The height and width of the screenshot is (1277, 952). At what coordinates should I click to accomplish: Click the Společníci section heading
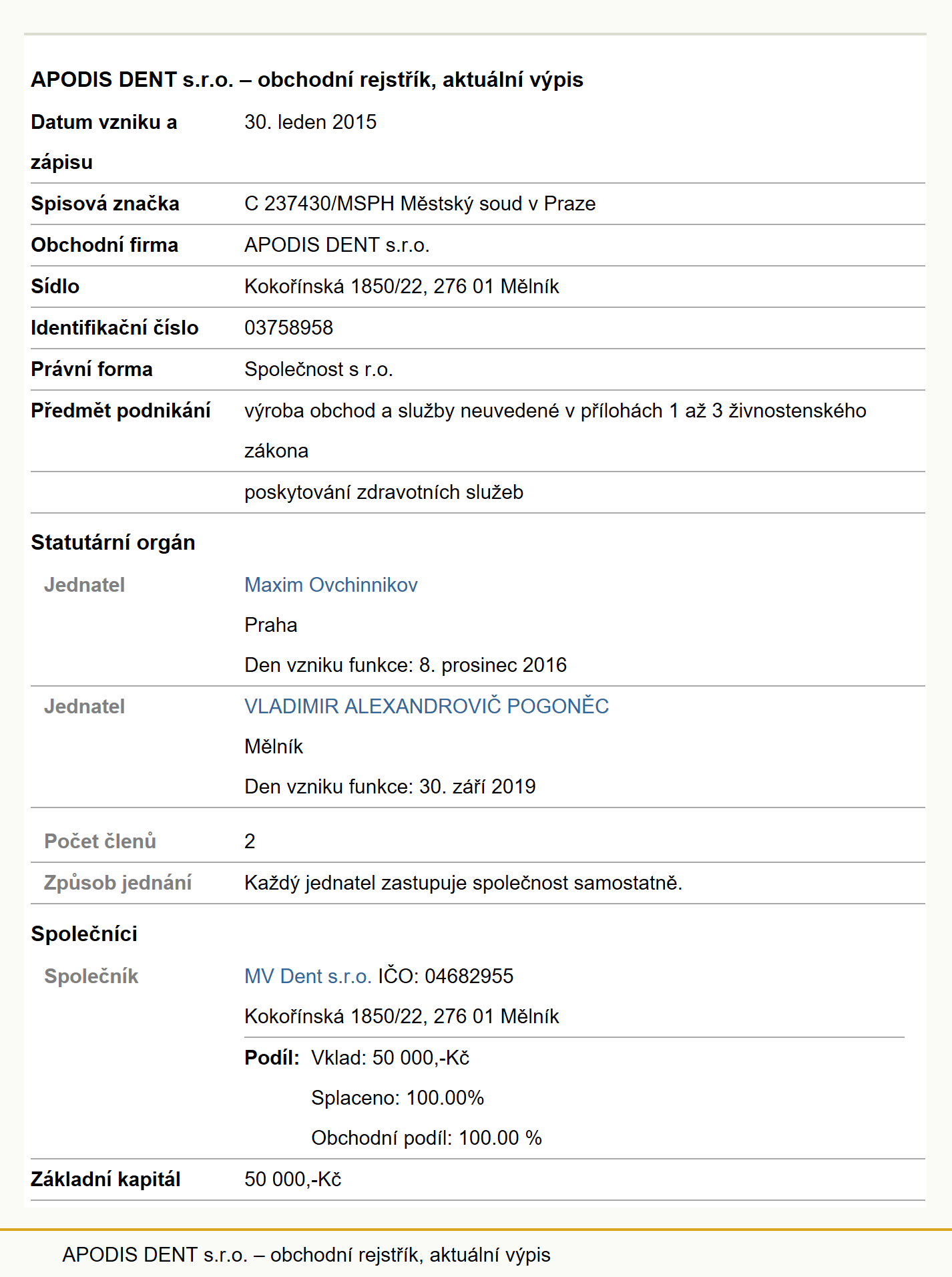click(85, 934)
